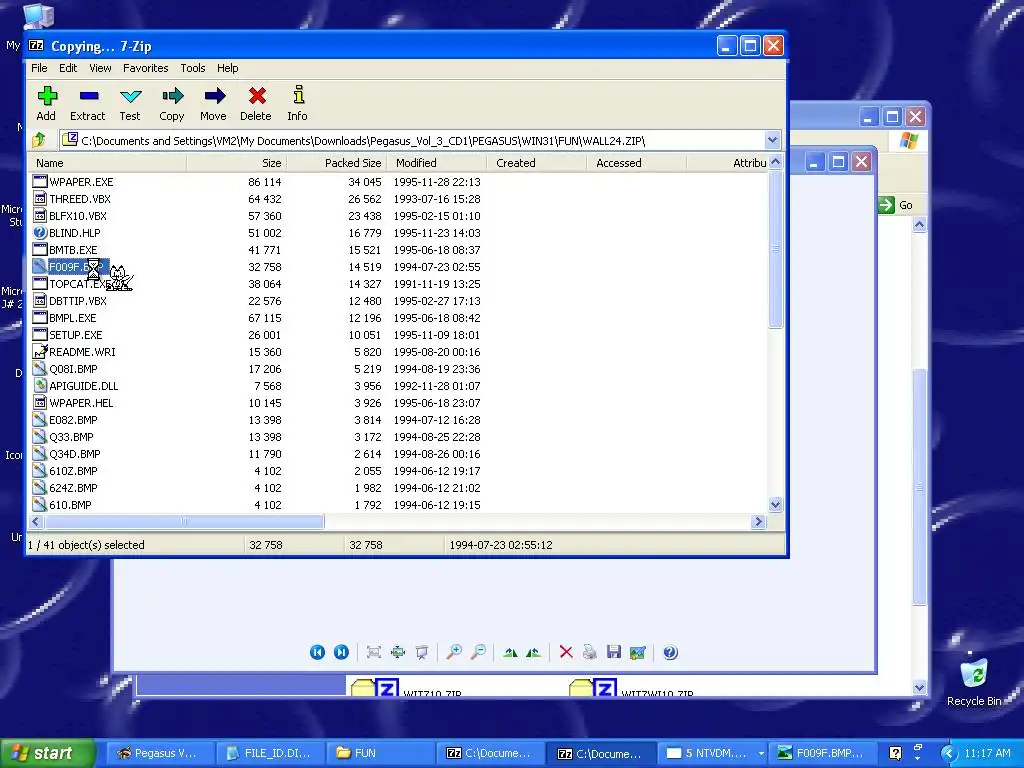Switch to FILE_ID.DIZ taskbar window
The height and width of the screenshot is (768, 1024).
tap(269, 753)
